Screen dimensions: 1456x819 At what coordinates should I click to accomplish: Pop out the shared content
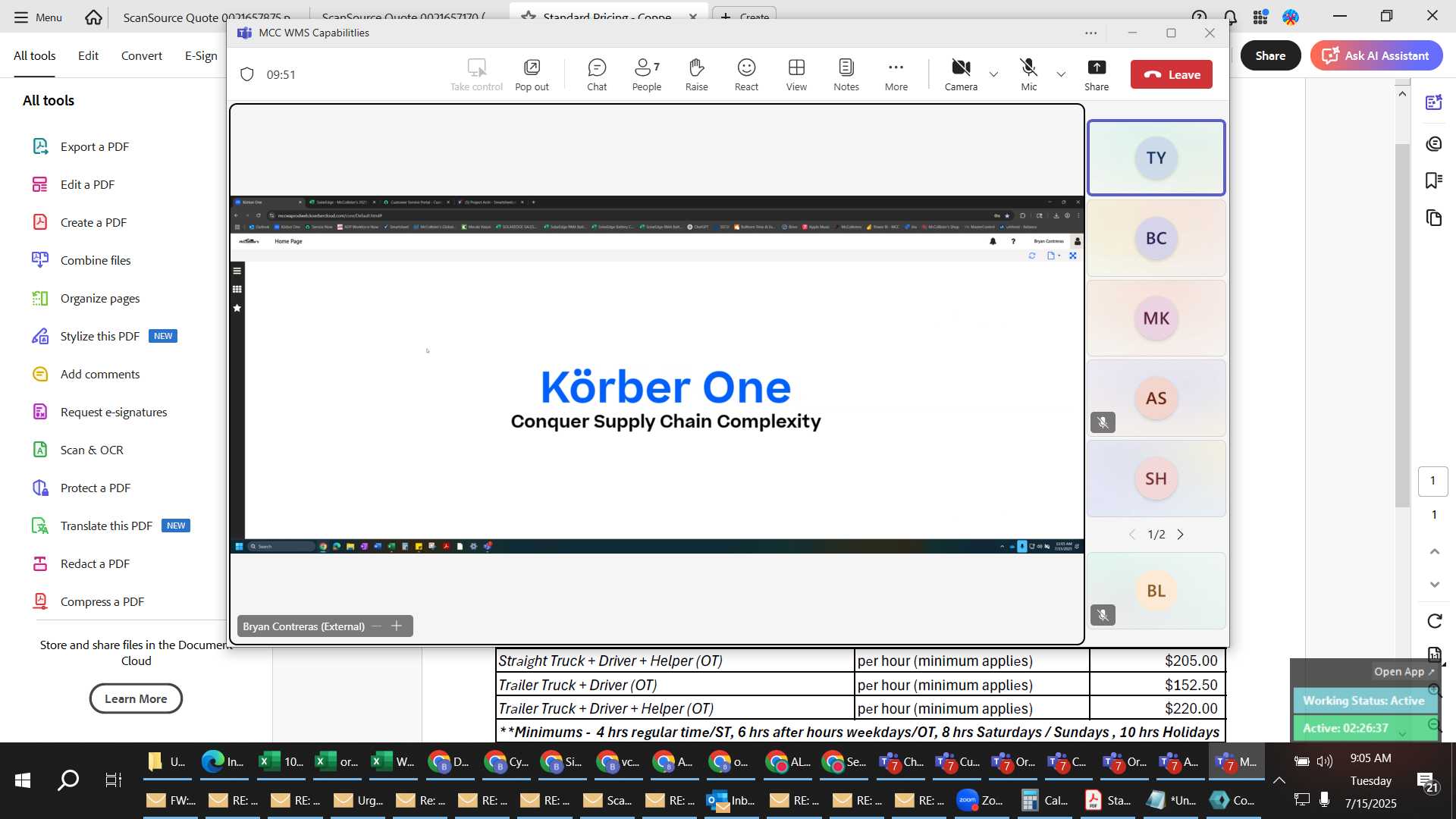(532, 74)
